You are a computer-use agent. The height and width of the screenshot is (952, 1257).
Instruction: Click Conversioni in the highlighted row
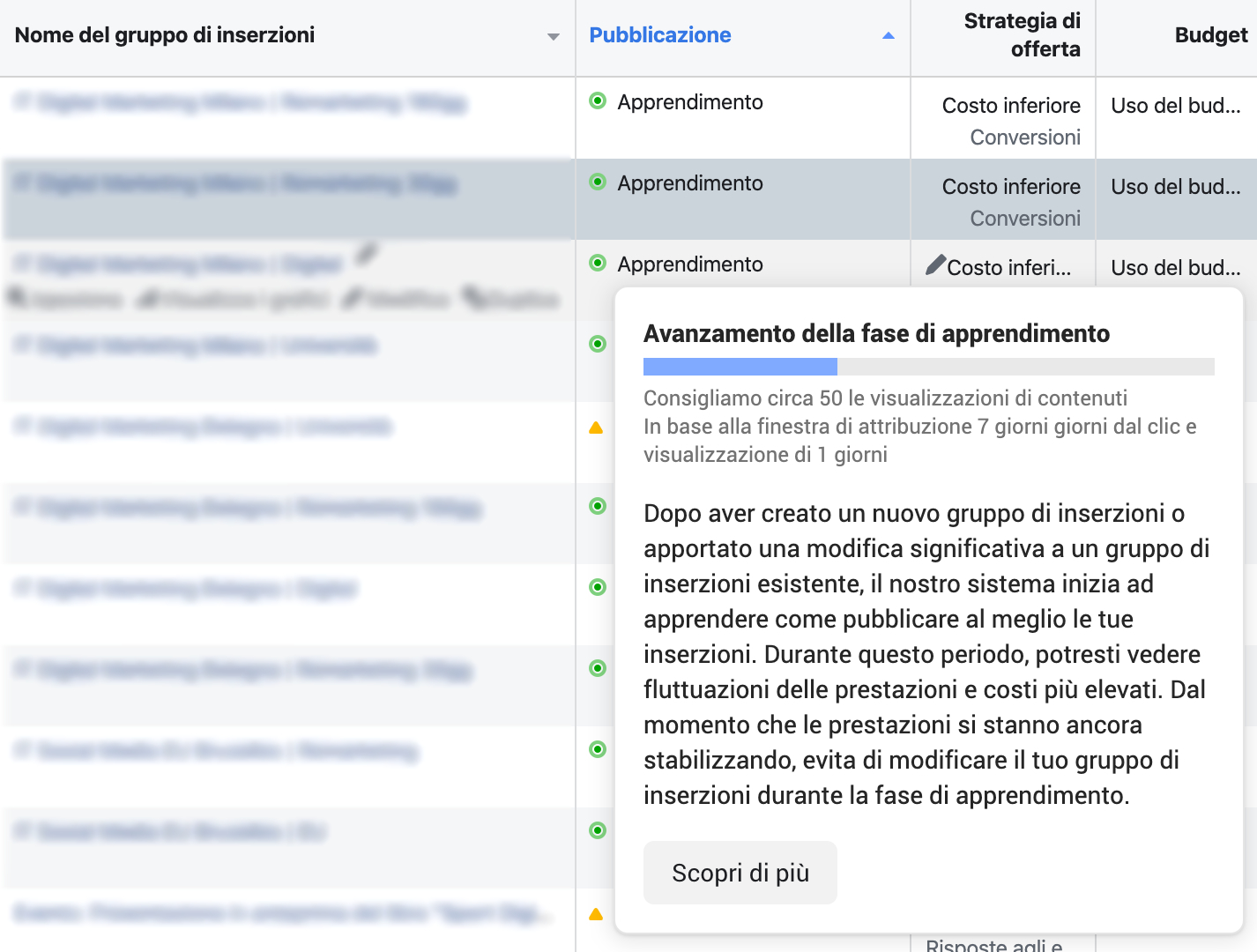click(1025, 219)
